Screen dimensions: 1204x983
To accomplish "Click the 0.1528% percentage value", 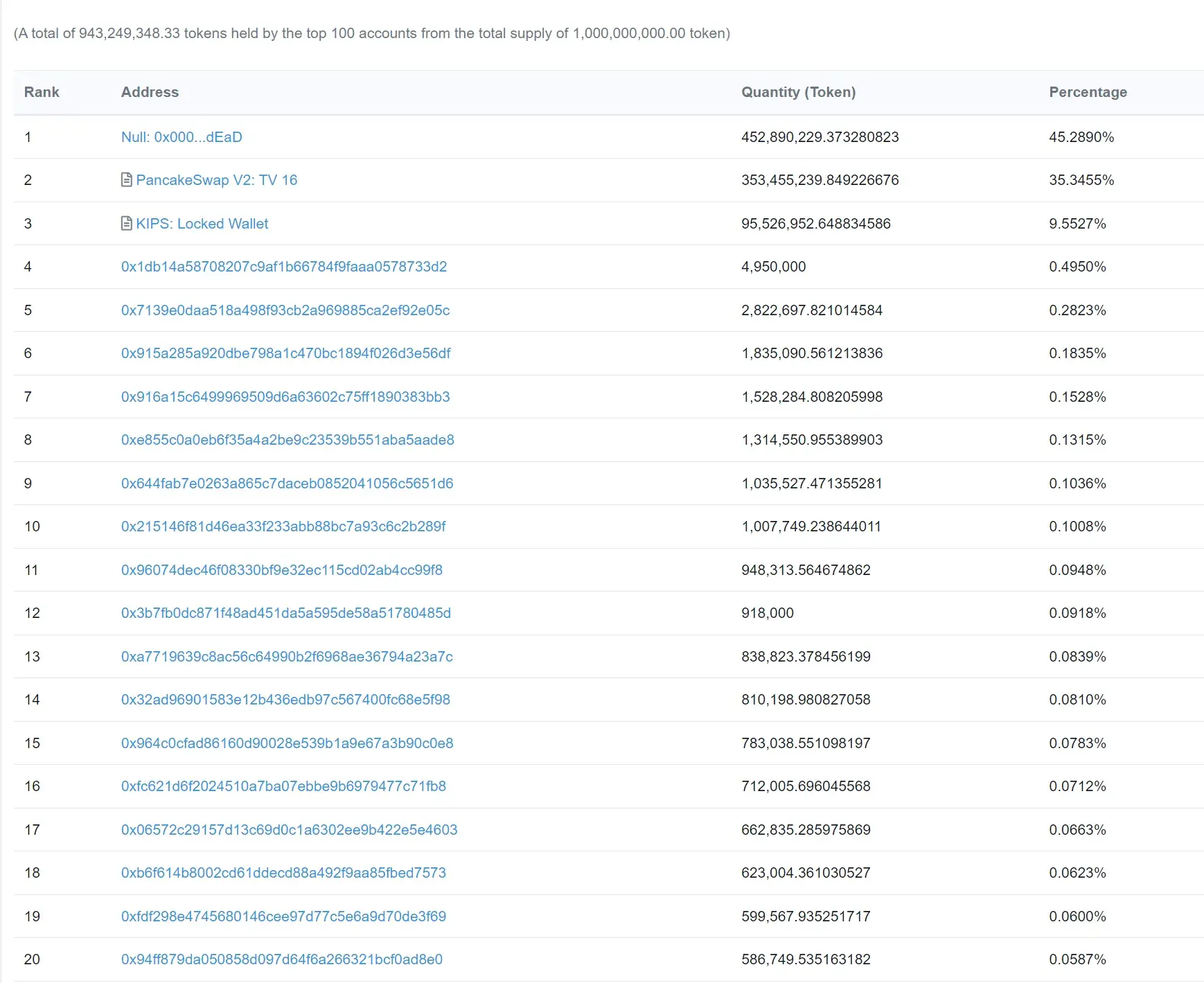I will tap(1077, 397).
